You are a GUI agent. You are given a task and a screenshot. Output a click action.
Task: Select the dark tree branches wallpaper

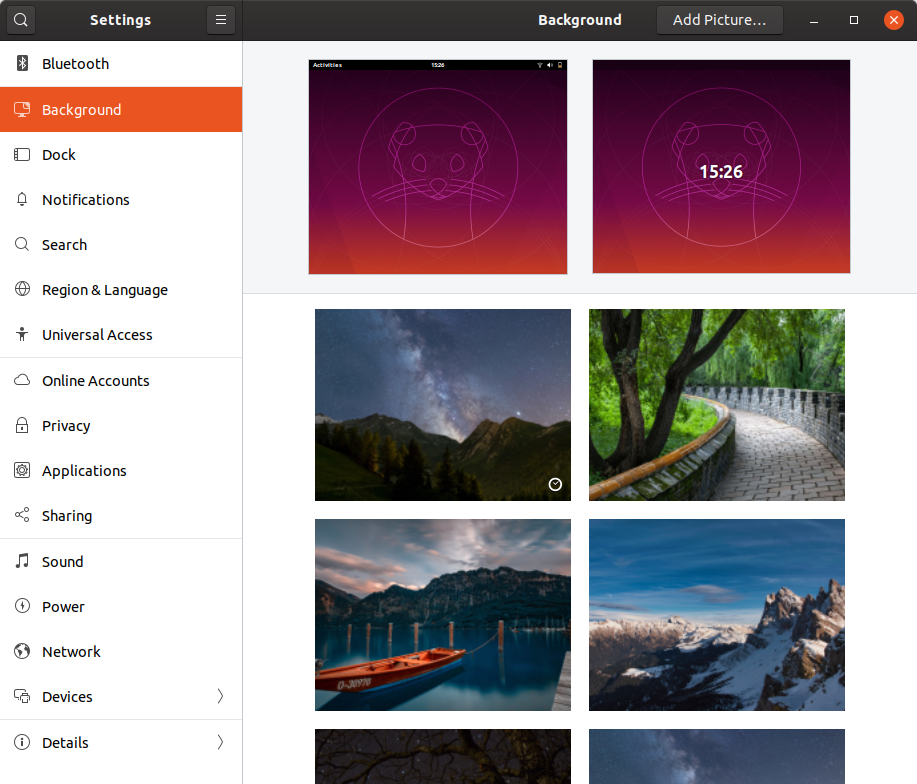point(443,757)
